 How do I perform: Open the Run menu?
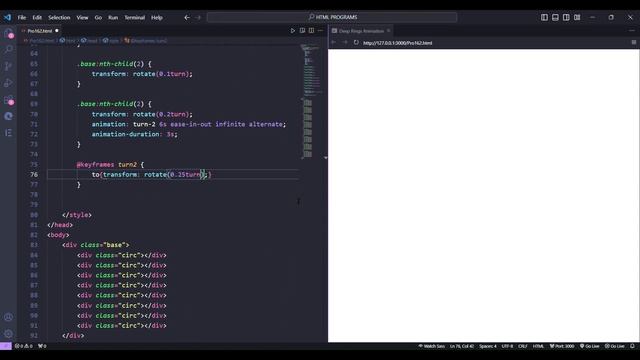tap(113, 18)
